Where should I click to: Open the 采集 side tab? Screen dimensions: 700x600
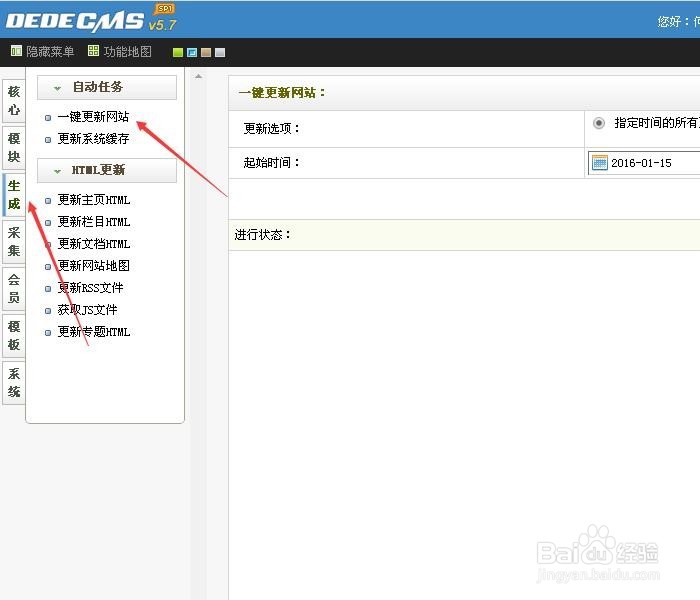[13, 242]
